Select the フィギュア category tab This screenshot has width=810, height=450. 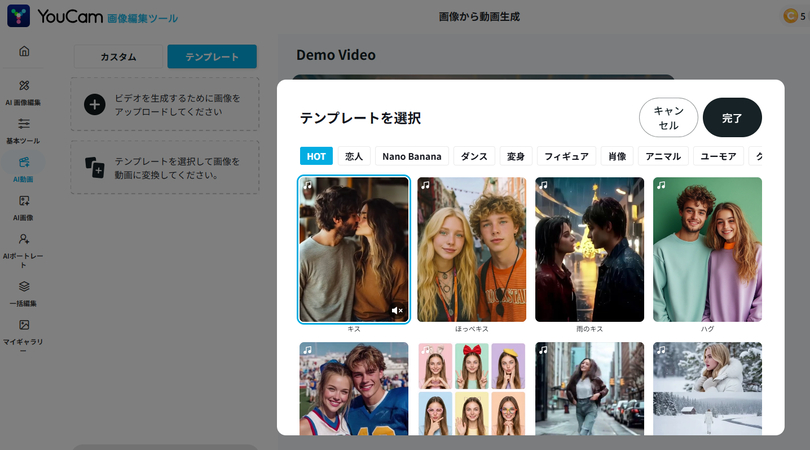566,156
